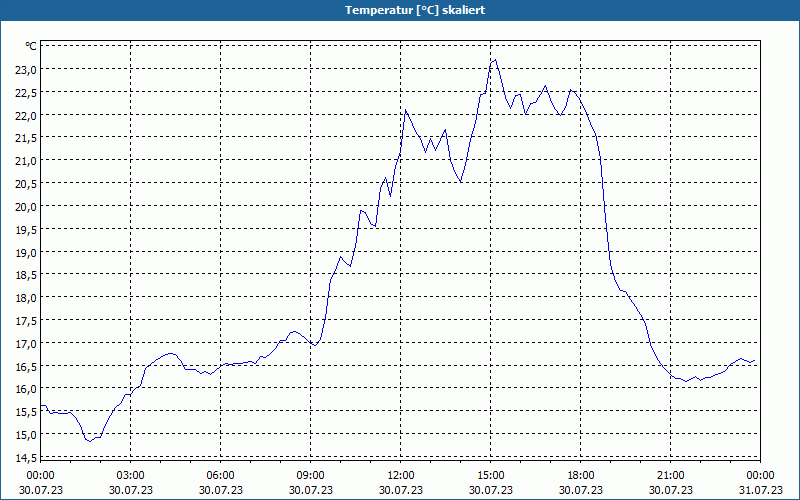800x500 pixels.
Task: Select the °C unit label on the axis
Action: [x=31, y=46]
